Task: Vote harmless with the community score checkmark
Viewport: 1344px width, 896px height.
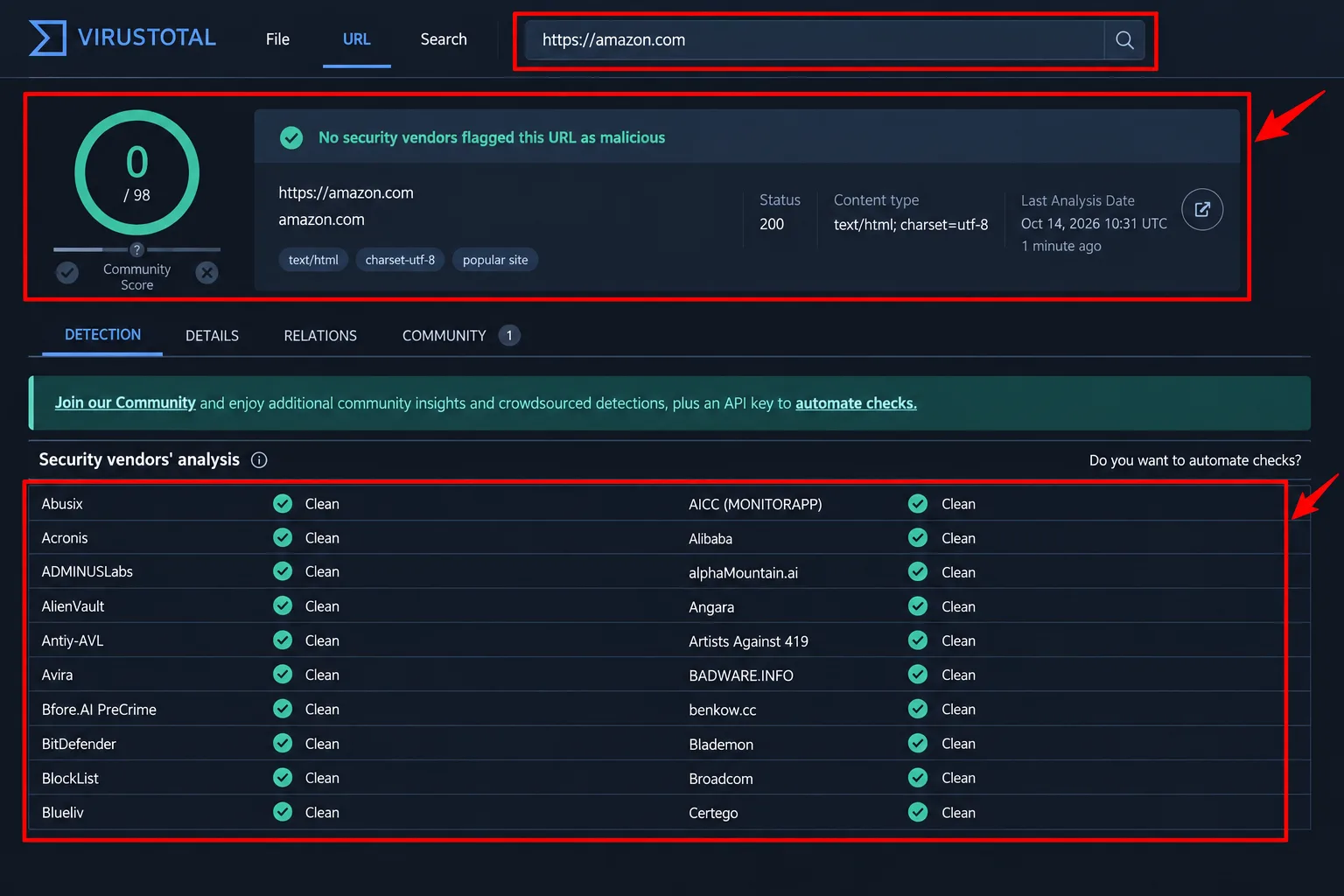Action: [67, 273]
